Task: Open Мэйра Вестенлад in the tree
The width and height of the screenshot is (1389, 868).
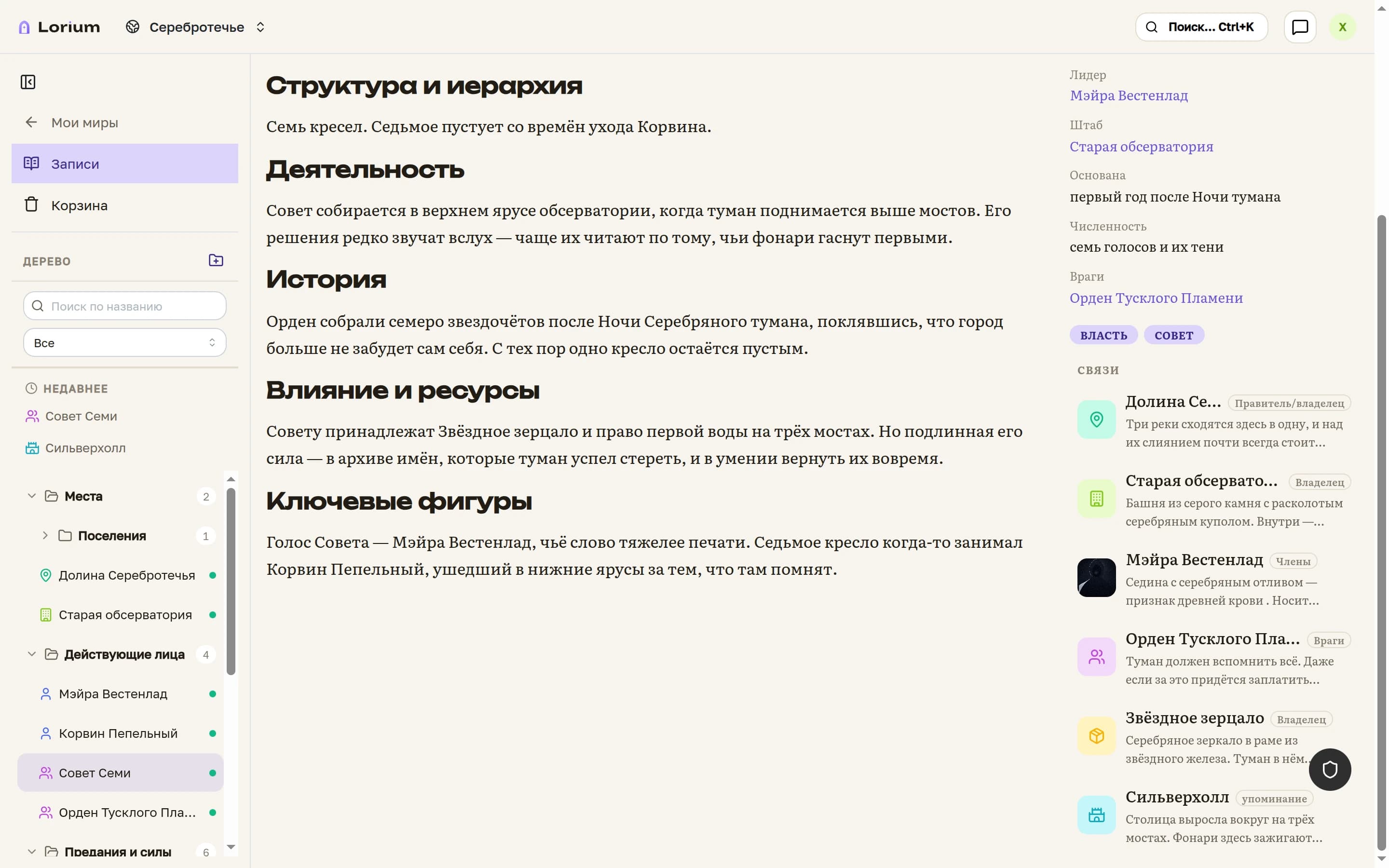Action: [x=121, y=694]
